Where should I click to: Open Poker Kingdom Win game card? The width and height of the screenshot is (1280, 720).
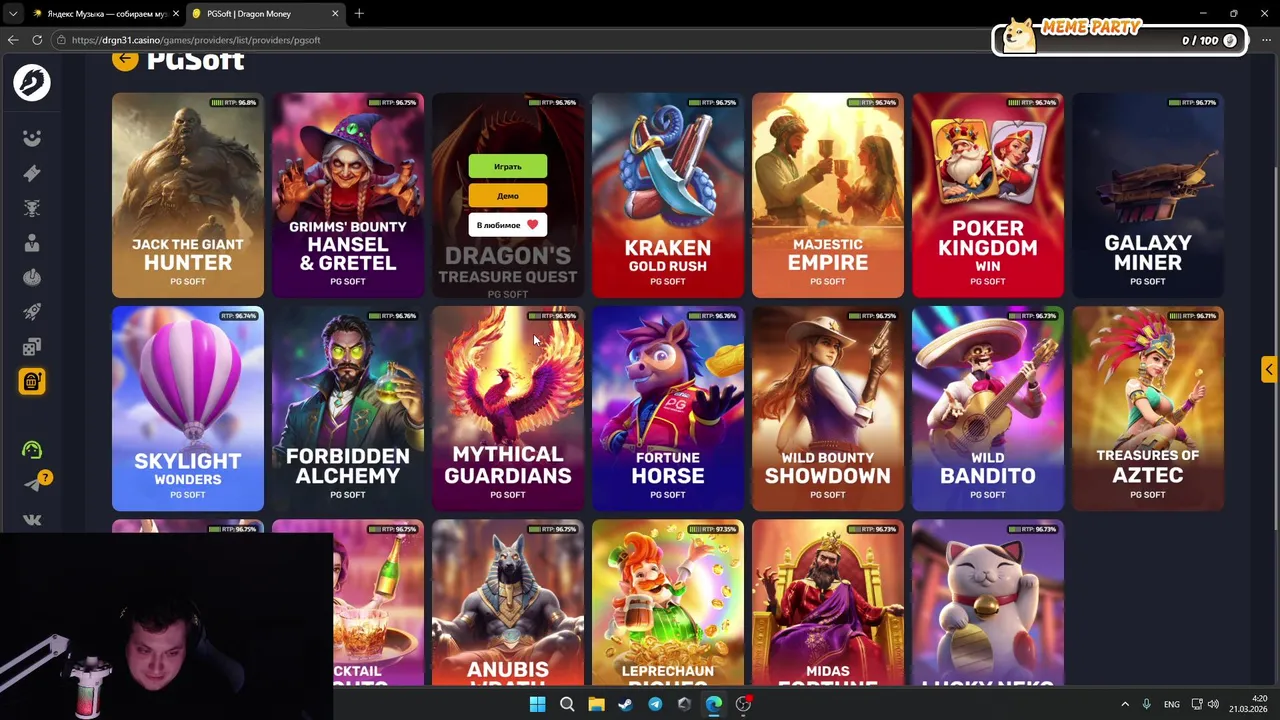pos(988,196)
